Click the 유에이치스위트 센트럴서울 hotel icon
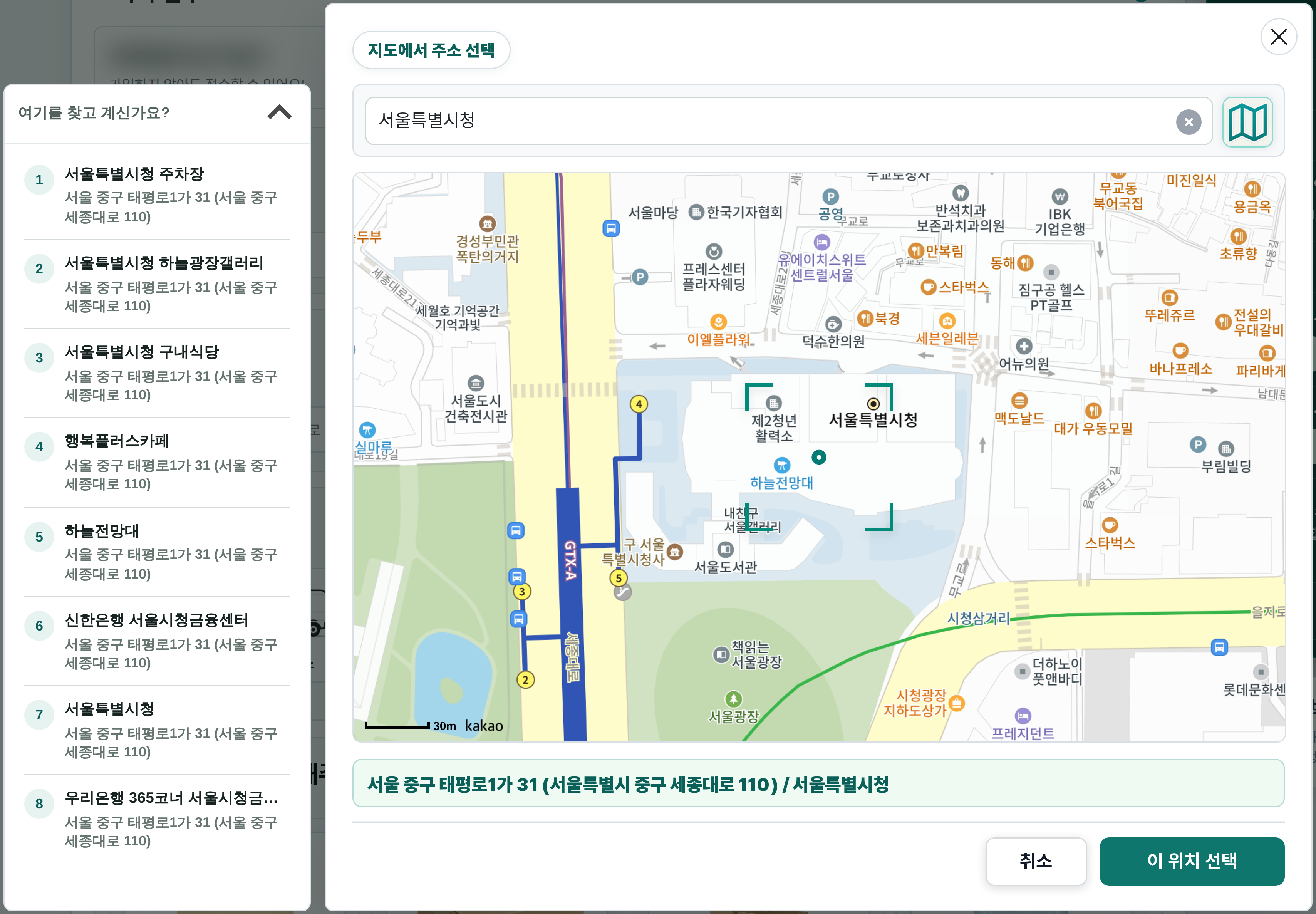This screenshot has height=914, width=1316. click(x=821, y=241)
